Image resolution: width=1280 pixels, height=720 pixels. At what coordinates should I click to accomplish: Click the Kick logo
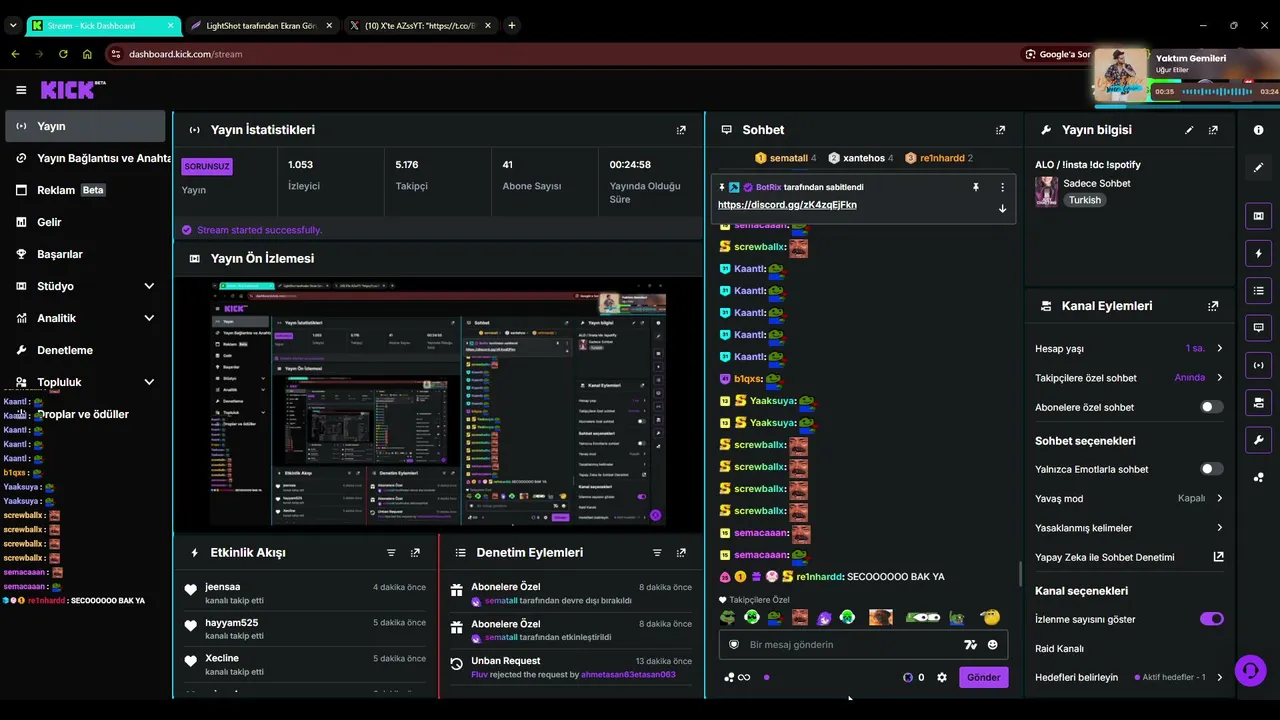73,90
